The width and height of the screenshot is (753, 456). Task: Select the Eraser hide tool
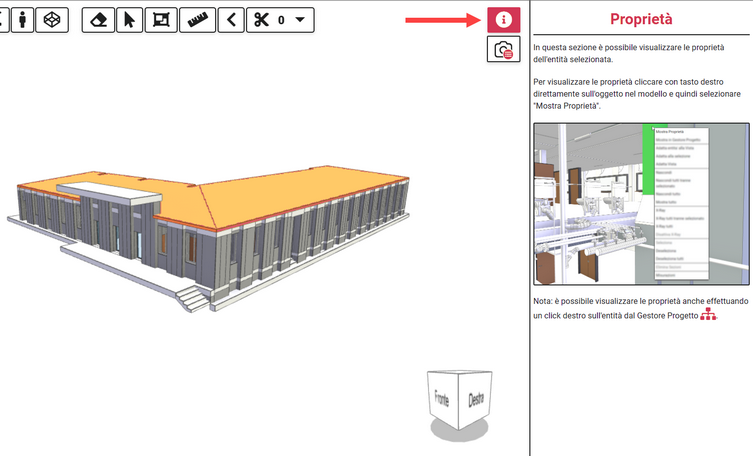(98, 20)
